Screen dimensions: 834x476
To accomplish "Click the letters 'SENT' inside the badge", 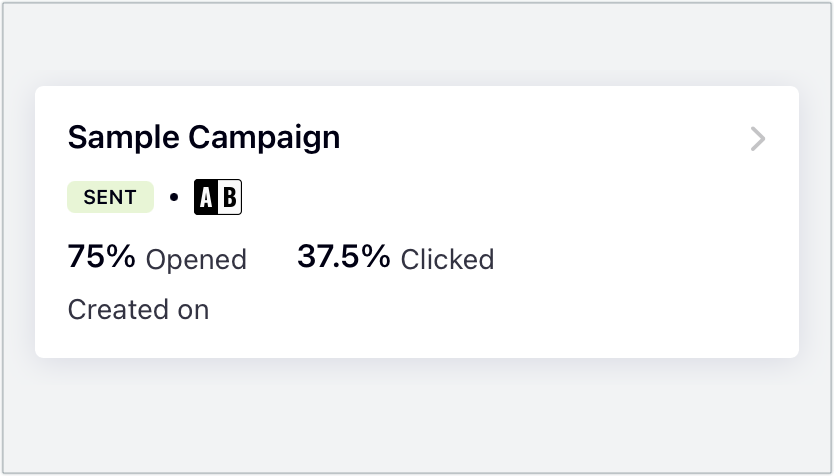I will coord(110,197).
